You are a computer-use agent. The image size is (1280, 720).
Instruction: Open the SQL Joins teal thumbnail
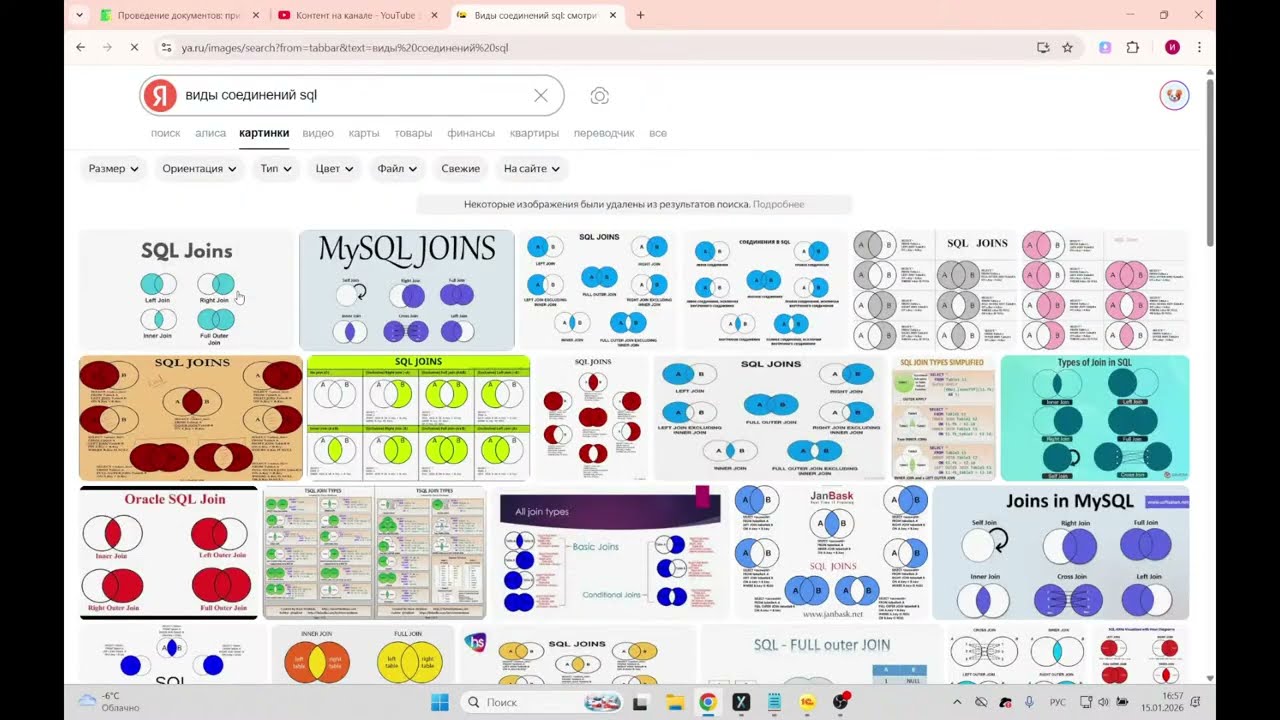(186, 290)
